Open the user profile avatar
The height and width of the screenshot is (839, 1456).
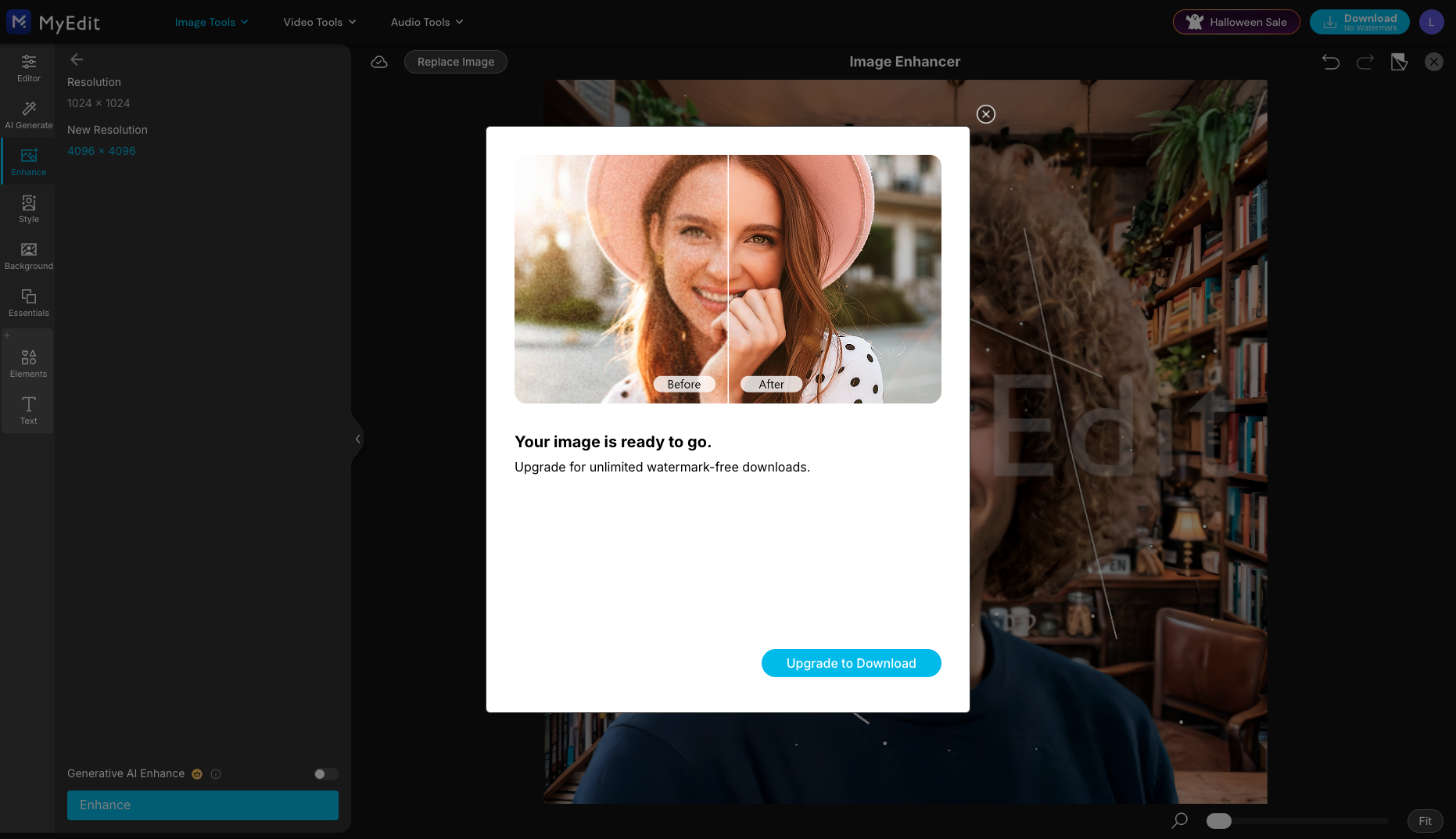(1432, 22)
